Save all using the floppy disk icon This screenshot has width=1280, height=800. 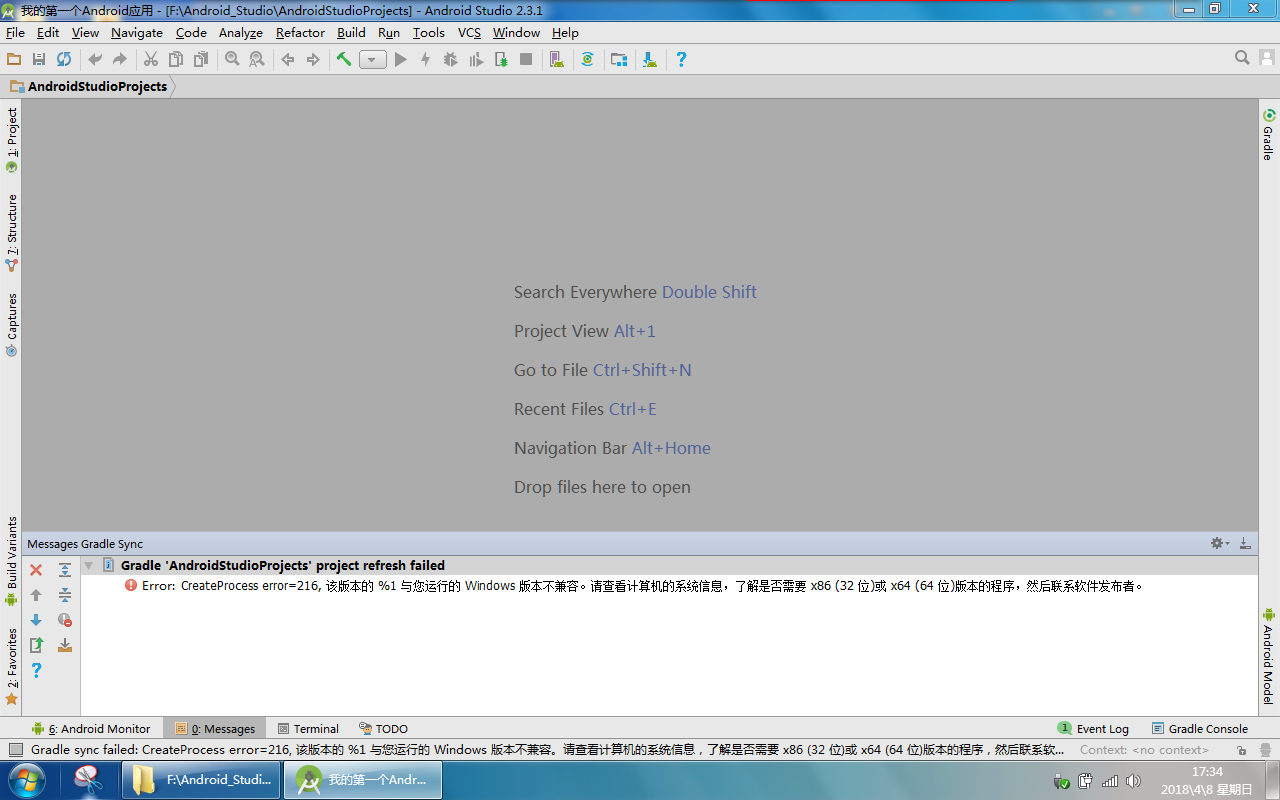[39, 59]
